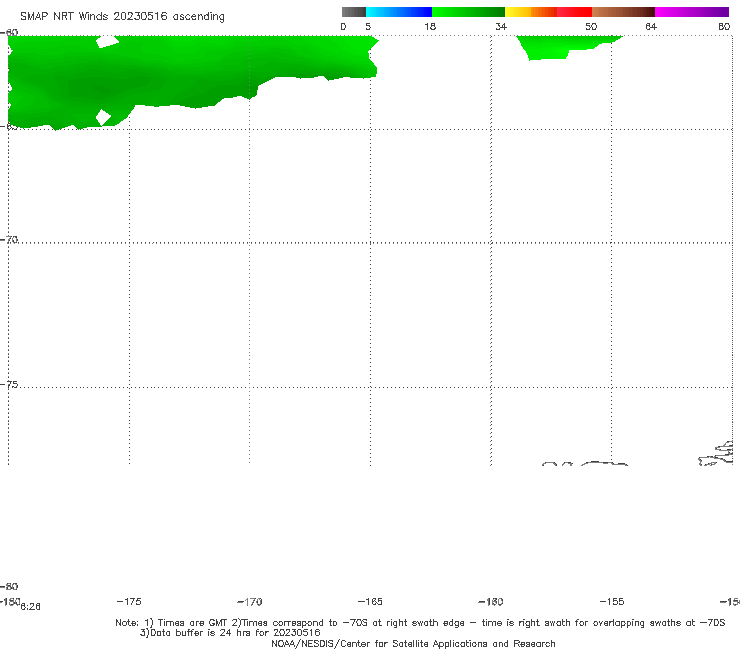The image size is (740, 650).
Task: Click the color bar label '18'
Action: tap(430, 27)
